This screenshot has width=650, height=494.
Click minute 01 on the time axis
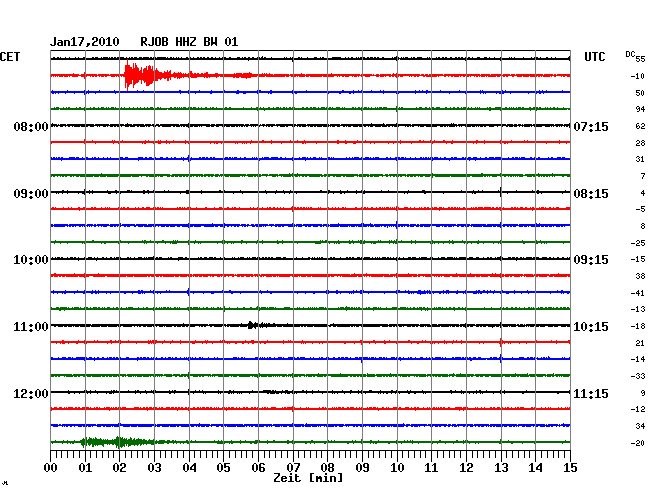pos(85,467)
